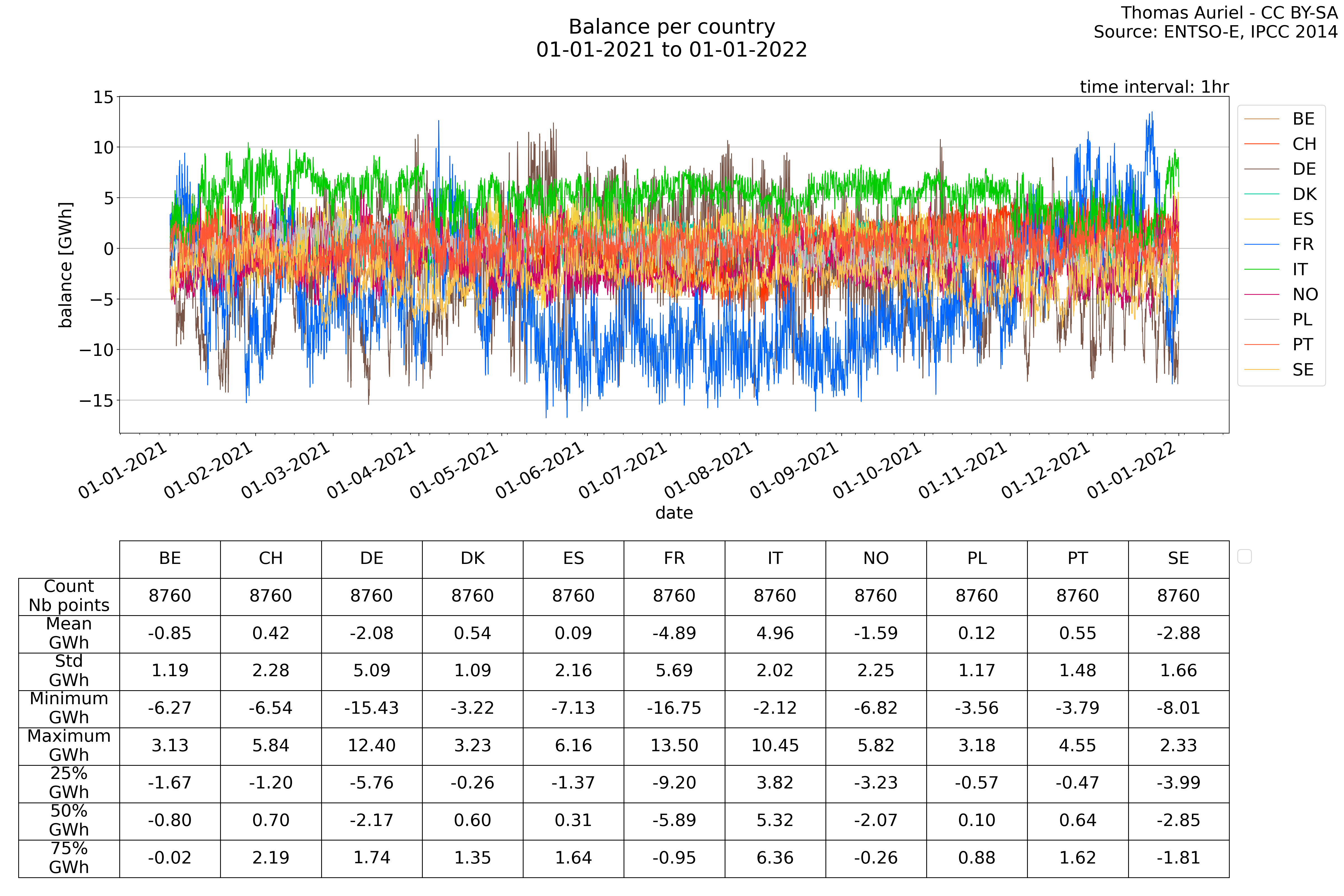Click the empty legend box beside table
Viewport: 1344px width, 896px height.
coord(1244,556)
